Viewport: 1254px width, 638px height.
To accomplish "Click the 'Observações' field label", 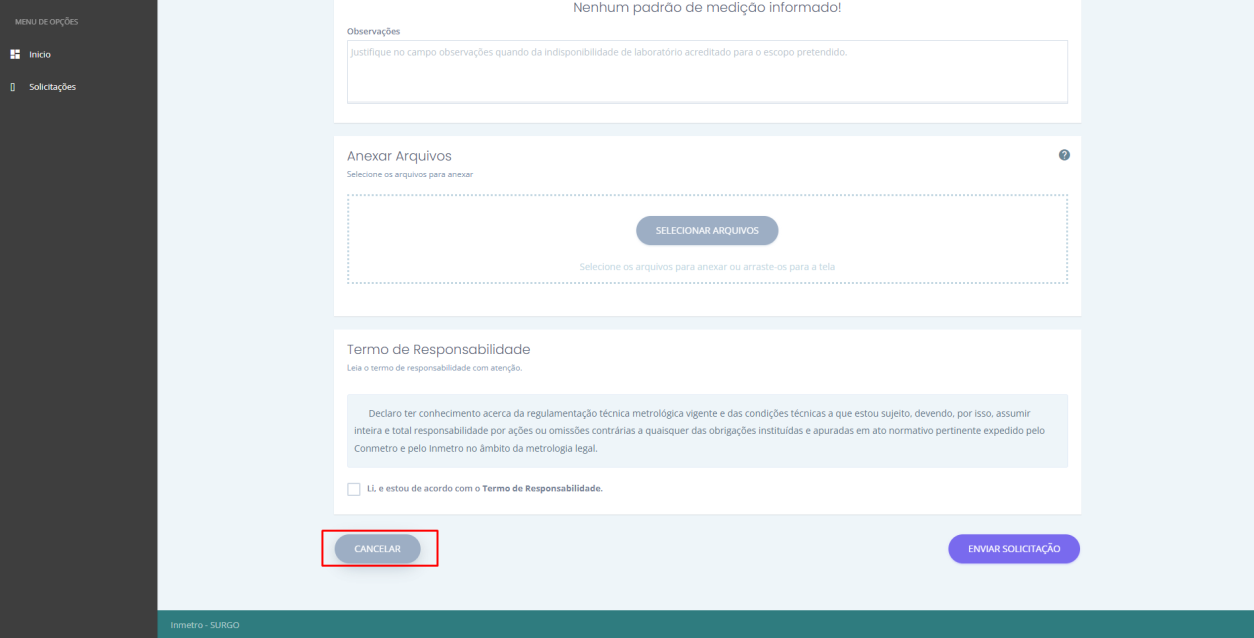I will [x=373, y=31].
